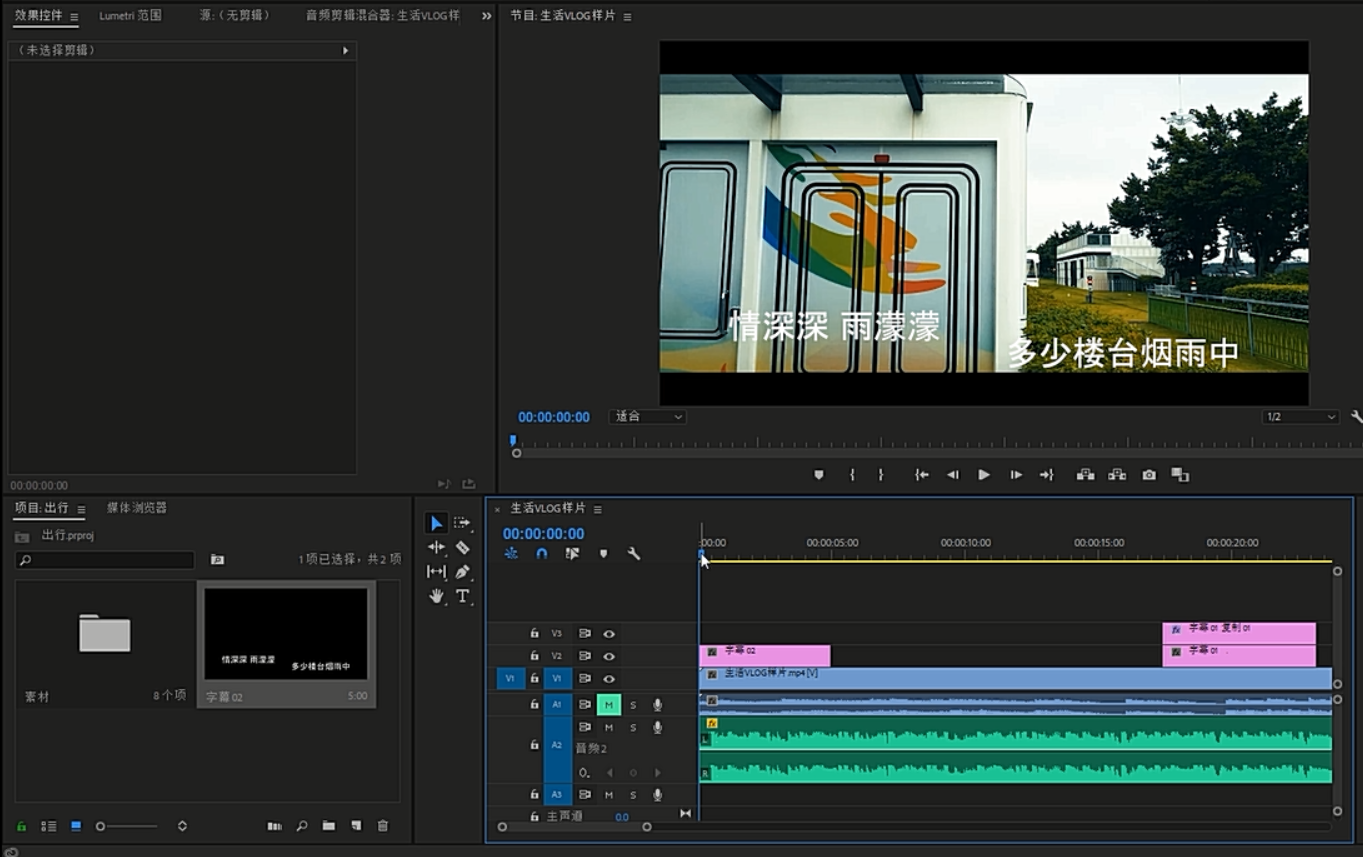Toggle lock on track A2

tap(534, 745)
